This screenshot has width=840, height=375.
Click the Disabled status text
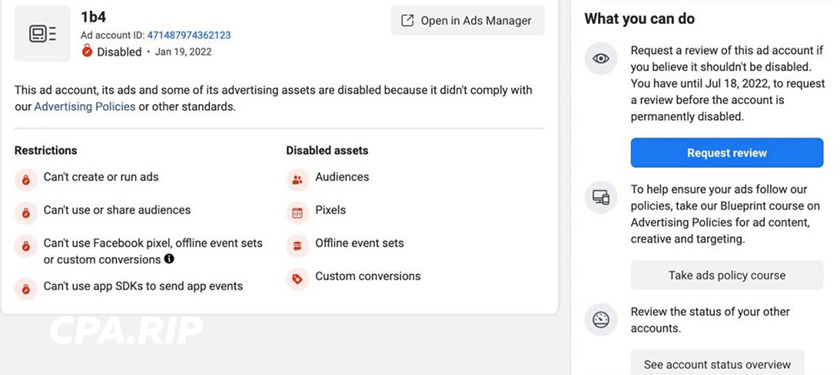coord(119,52)
